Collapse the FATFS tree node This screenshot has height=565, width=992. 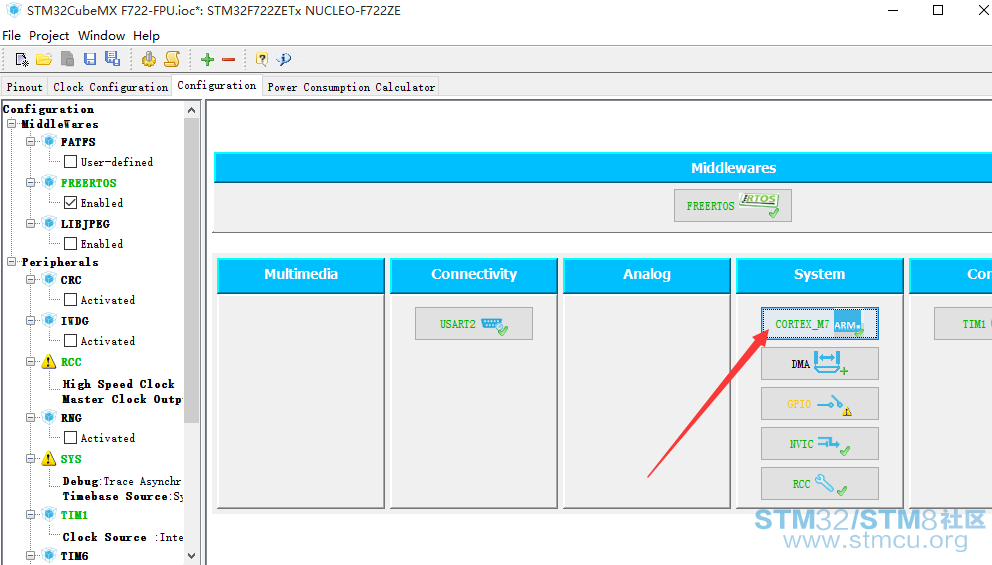point(30,142)
